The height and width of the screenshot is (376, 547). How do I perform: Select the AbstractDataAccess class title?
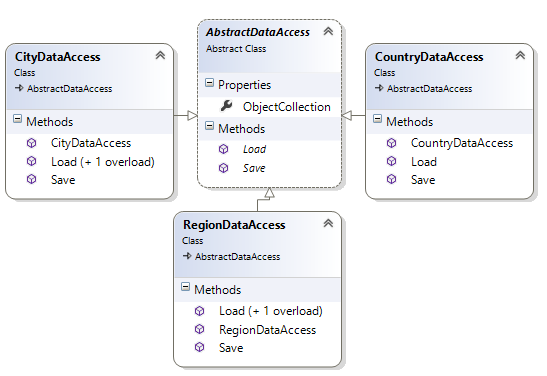(258, 32)
